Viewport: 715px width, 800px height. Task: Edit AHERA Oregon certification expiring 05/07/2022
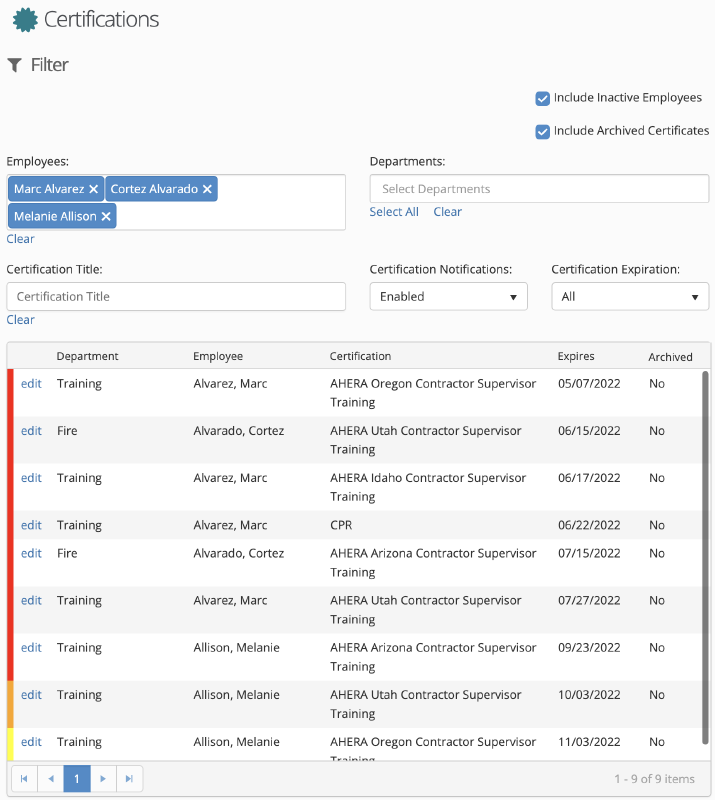coord(31,384)
